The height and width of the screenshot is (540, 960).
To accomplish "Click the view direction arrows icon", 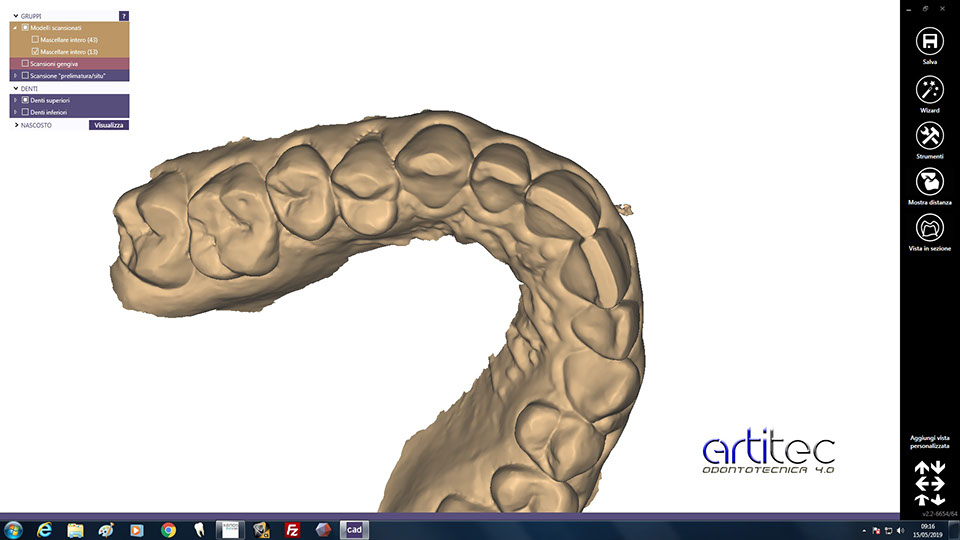I will pyautogui.click(x=929, y=483).
